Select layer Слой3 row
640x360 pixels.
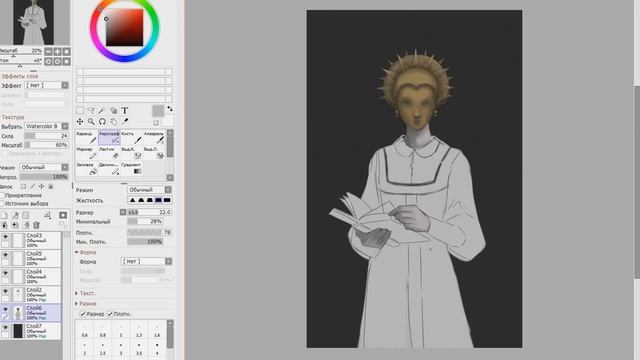click(31, 240)
